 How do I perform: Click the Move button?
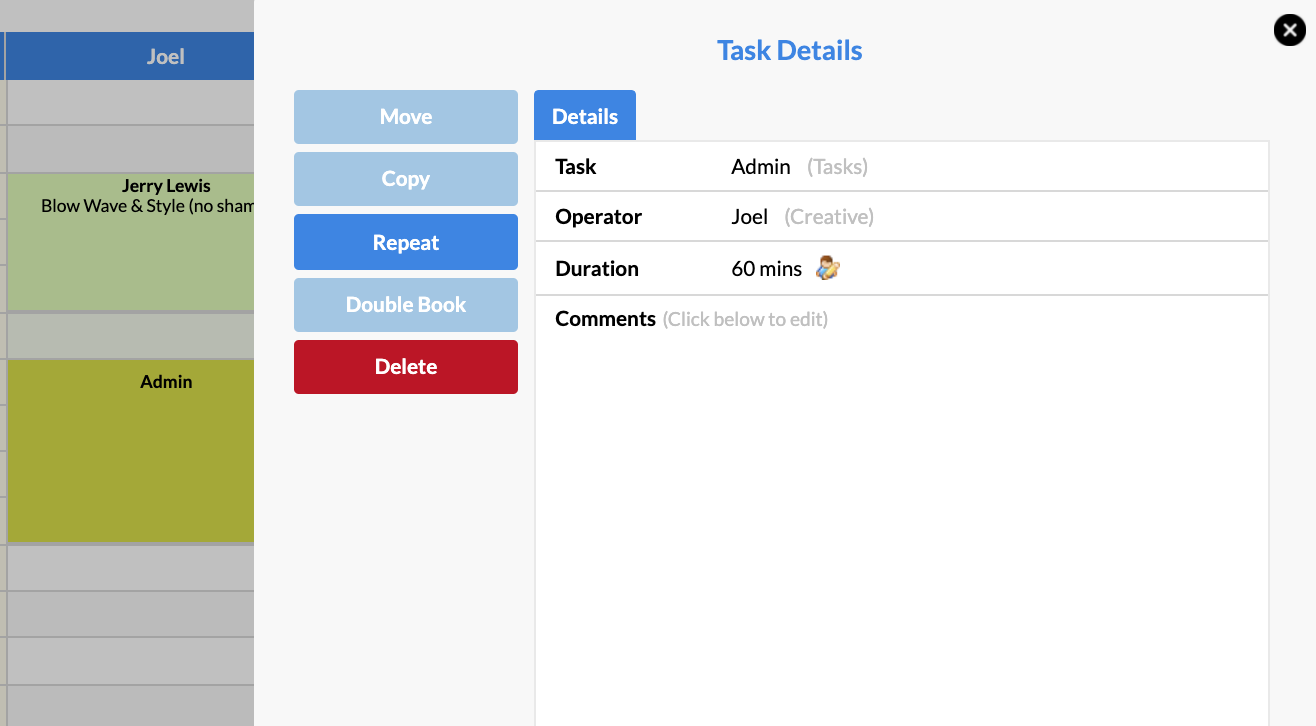(x=405, y=116)
